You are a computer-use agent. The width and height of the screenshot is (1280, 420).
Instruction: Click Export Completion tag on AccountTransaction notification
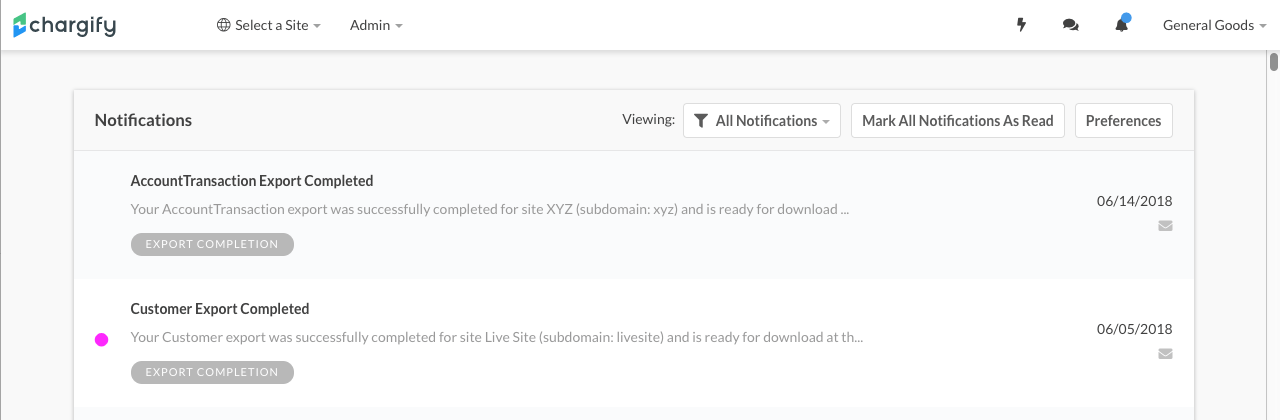pyautogui.click(x=212, y=244)
